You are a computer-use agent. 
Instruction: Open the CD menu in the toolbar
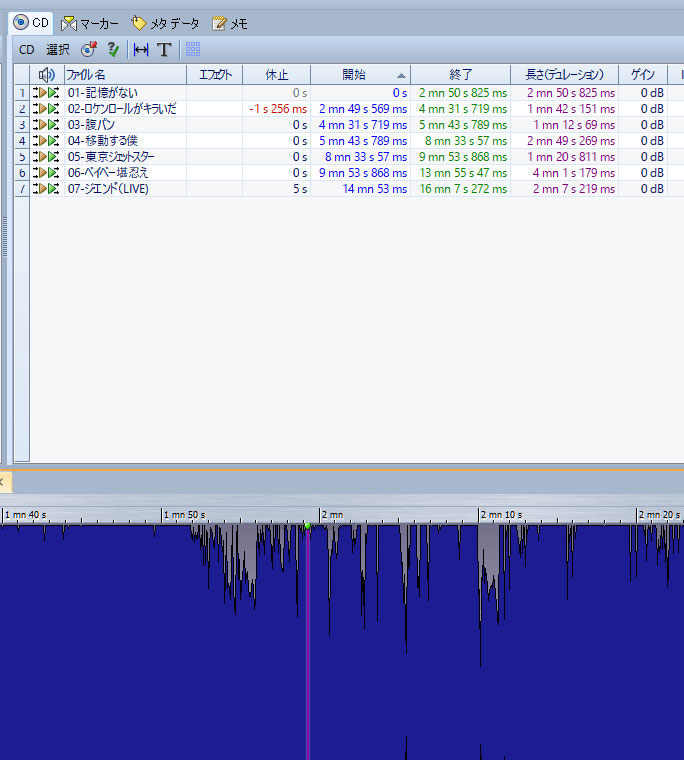tap(27, 49)
